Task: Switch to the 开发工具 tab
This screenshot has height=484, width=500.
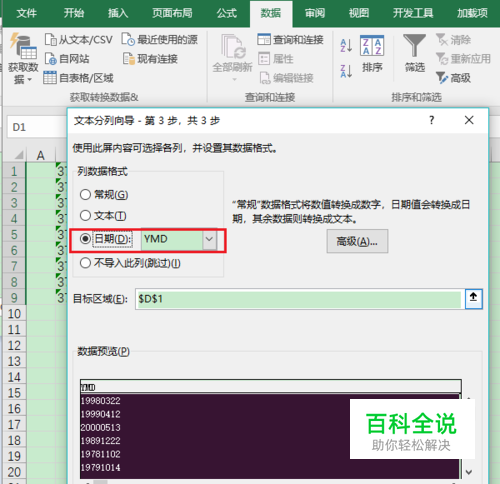Action: click(413, 13)
